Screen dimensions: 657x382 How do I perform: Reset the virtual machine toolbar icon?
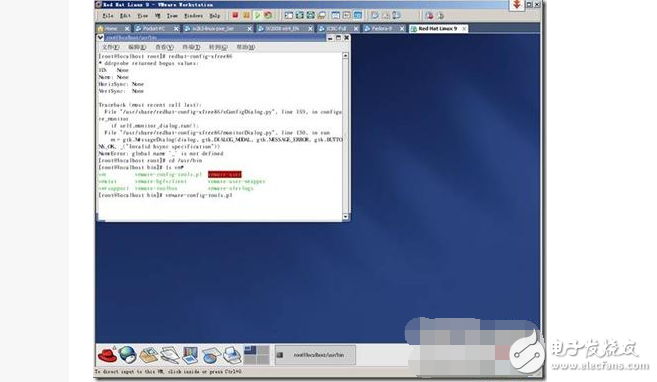click(268, 15)
